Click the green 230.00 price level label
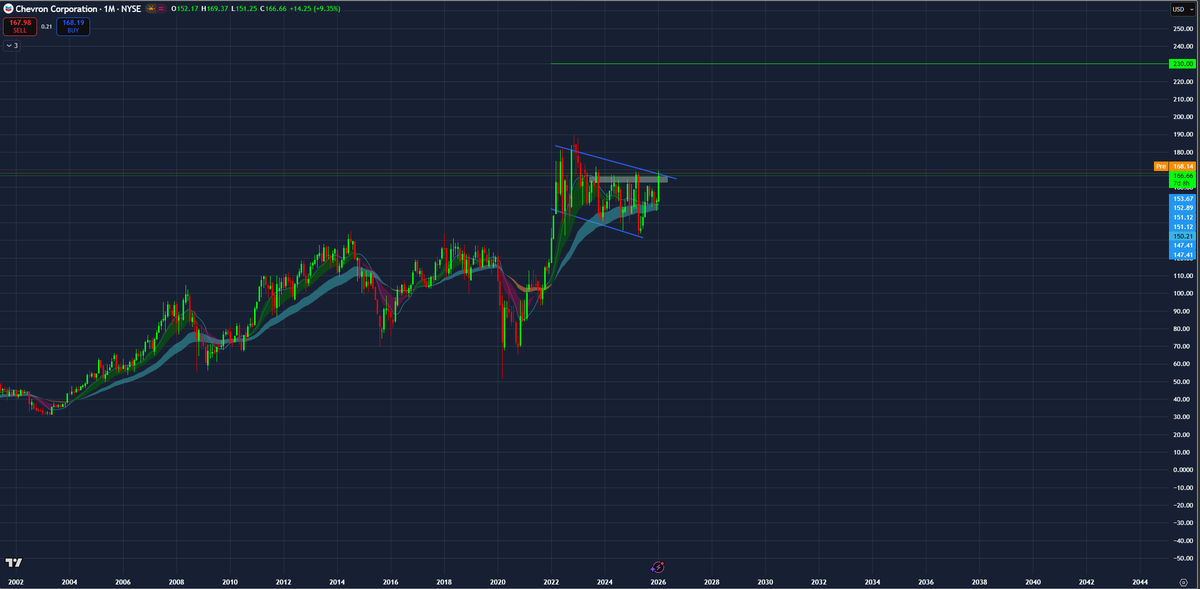1200x589 pixels. (x=1183, y=64)
